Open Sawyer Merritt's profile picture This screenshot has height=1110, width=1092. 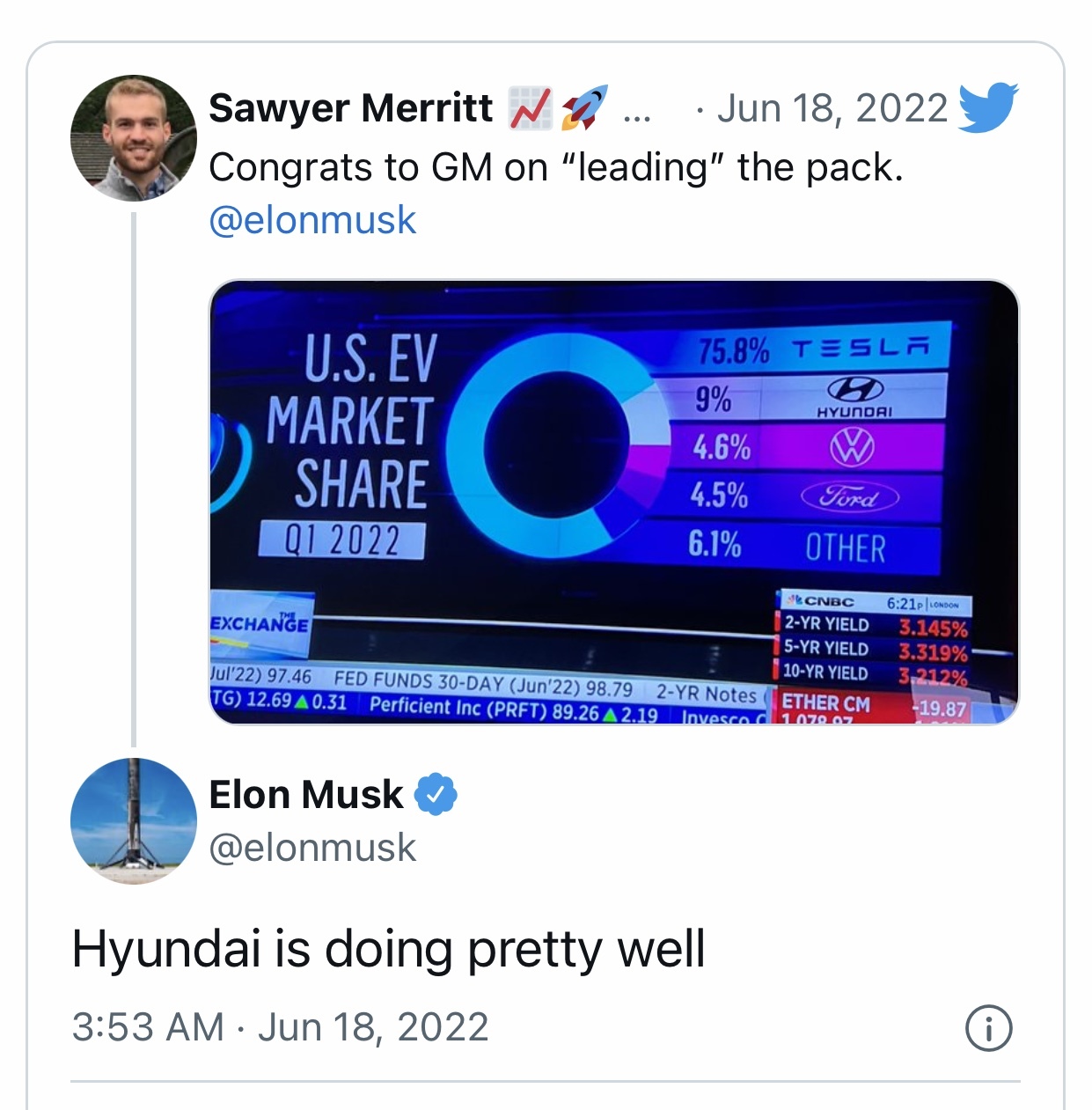[133, 138]
